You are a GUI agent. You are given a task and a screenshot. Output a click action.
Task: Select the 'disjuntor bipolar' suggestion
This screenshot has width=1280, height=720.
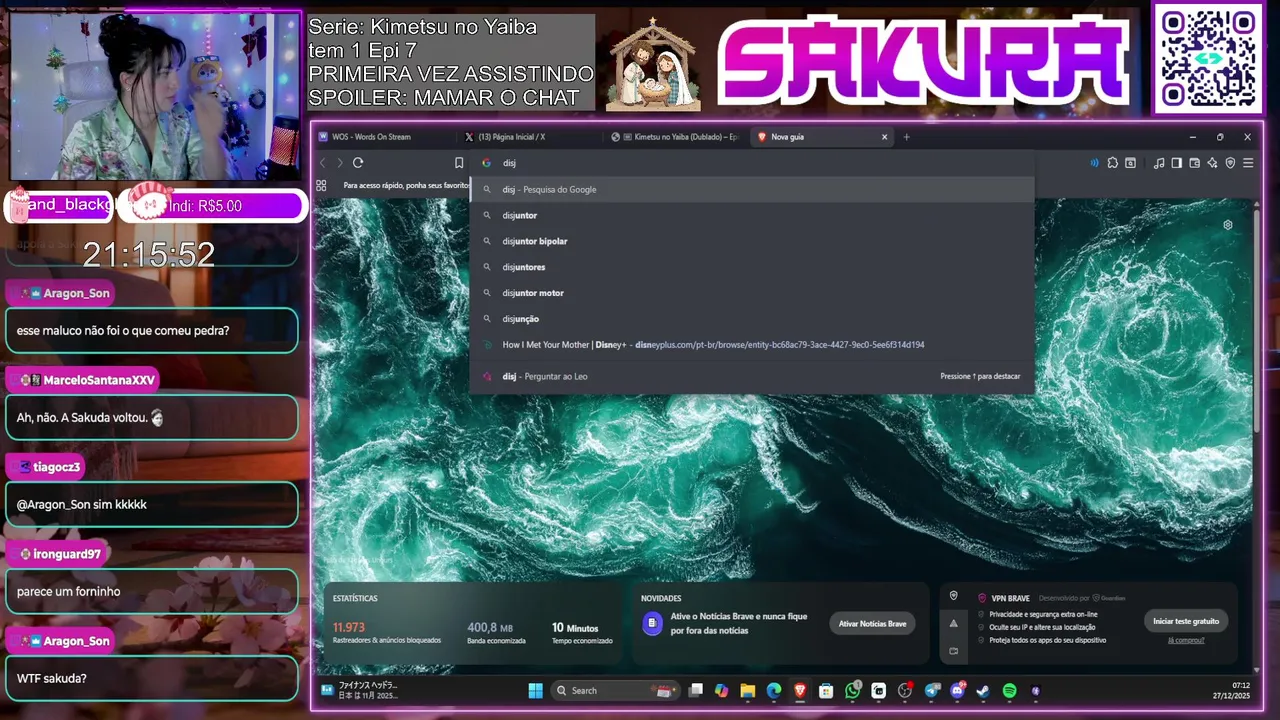[x=752, y=241]
